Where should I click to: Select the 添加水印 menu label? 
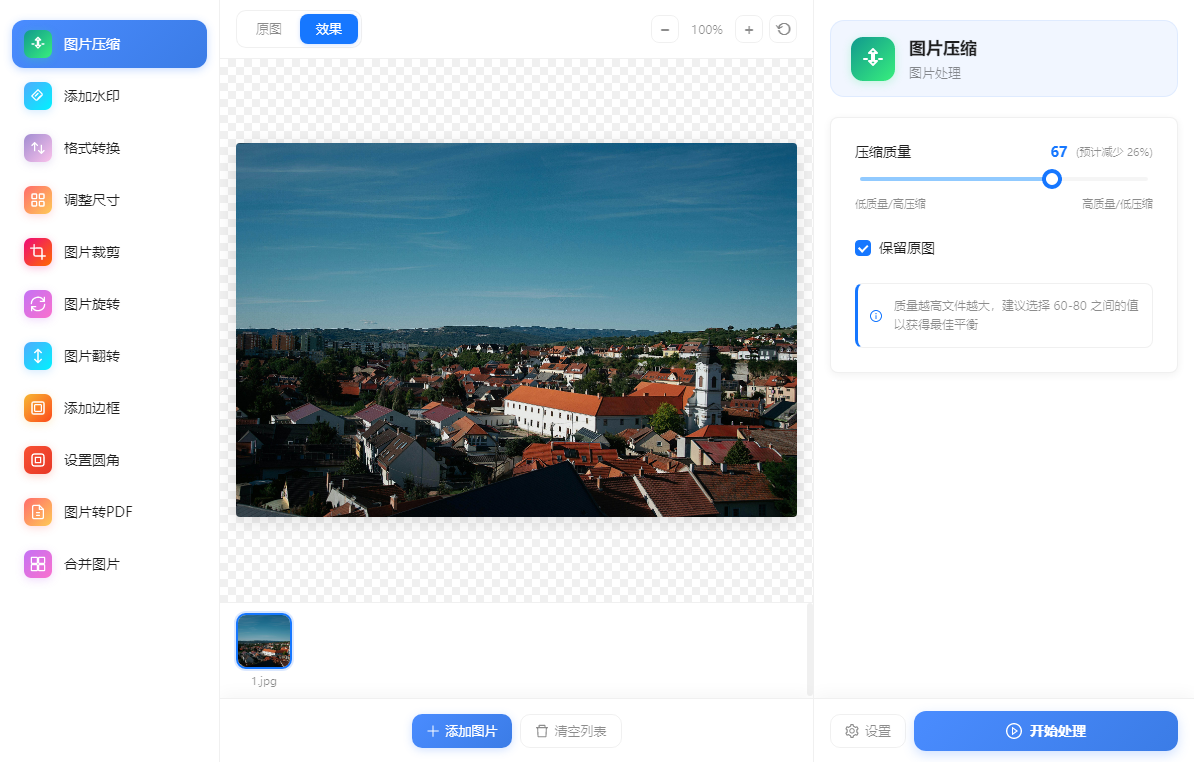[x=92, y=96]
